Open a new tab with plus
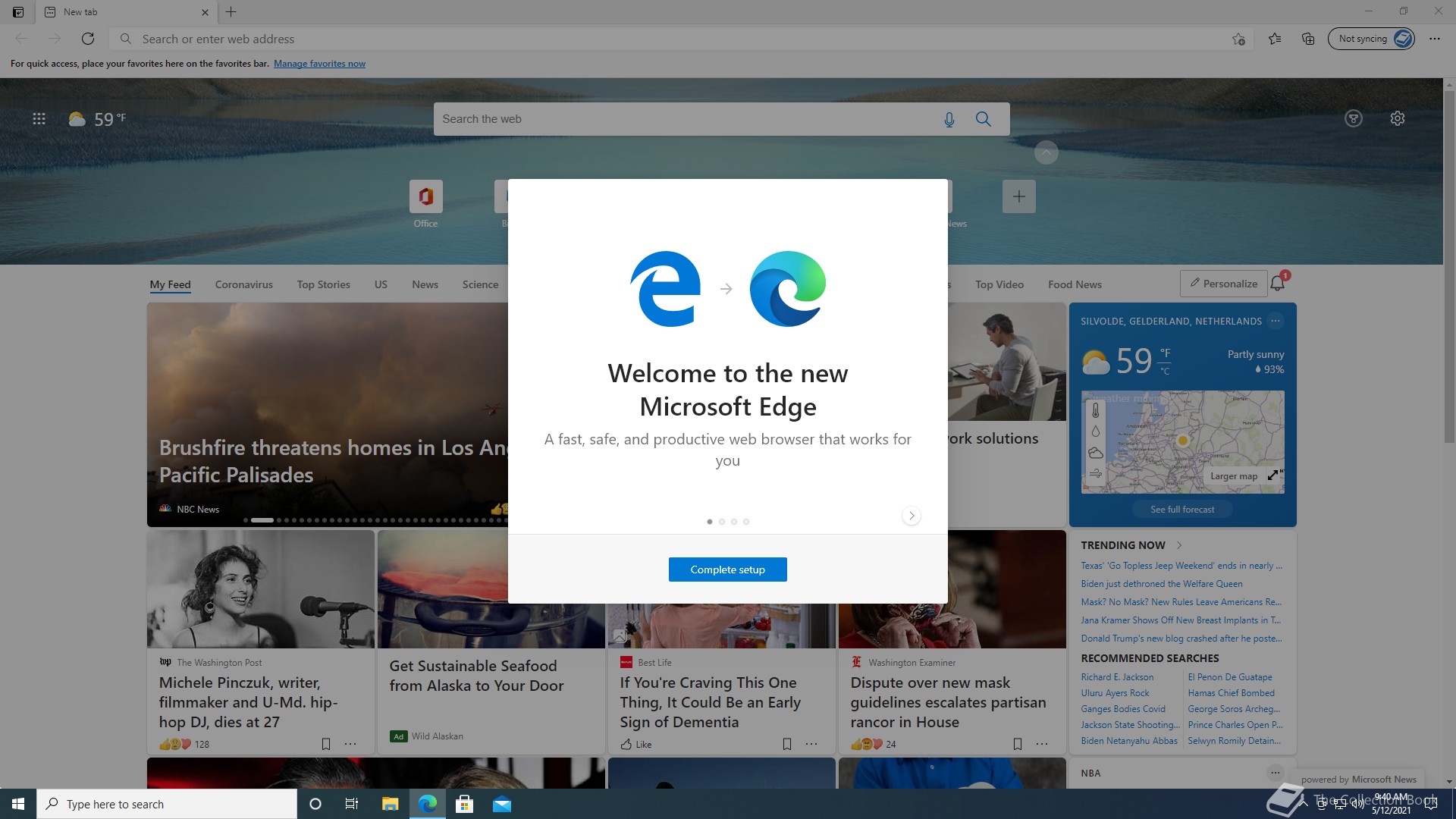Screen dimensions: 1456x819 [x=231, y=12]
